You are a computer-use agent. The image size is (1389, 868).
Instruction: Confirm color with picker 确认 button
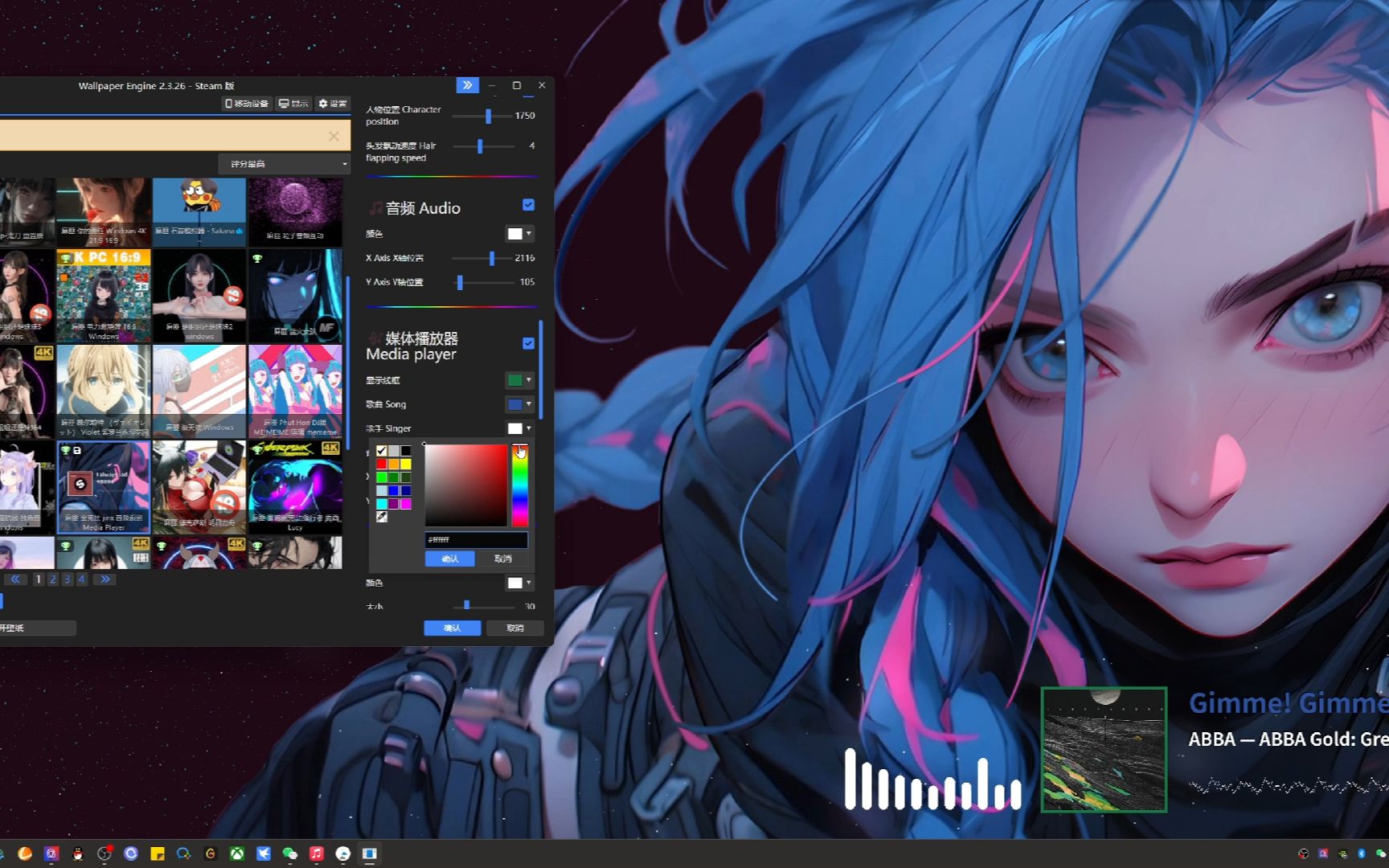click(x=450, y=559)
